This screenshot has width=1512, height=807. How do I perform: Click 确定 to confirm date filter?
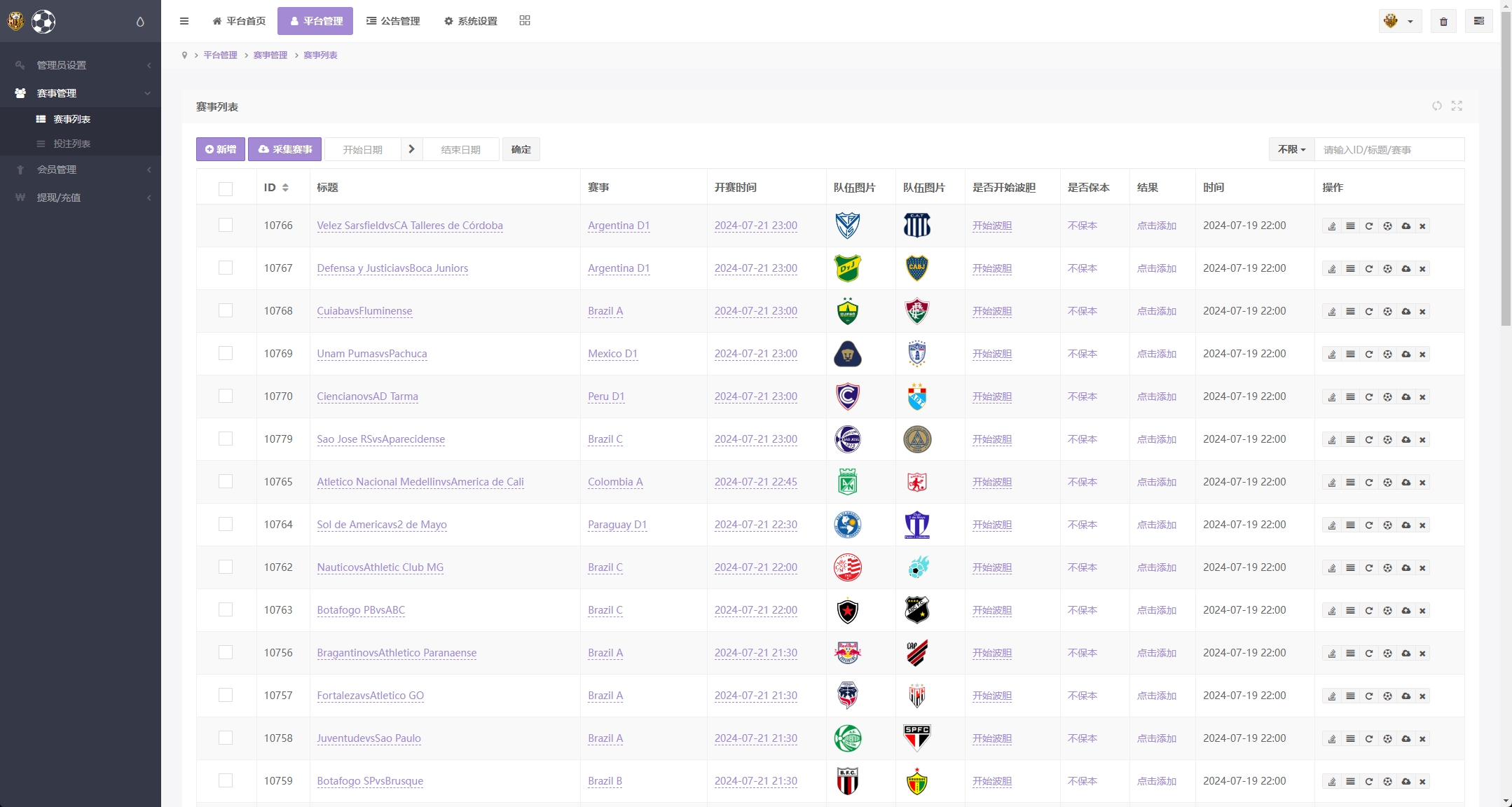point(521,149)
